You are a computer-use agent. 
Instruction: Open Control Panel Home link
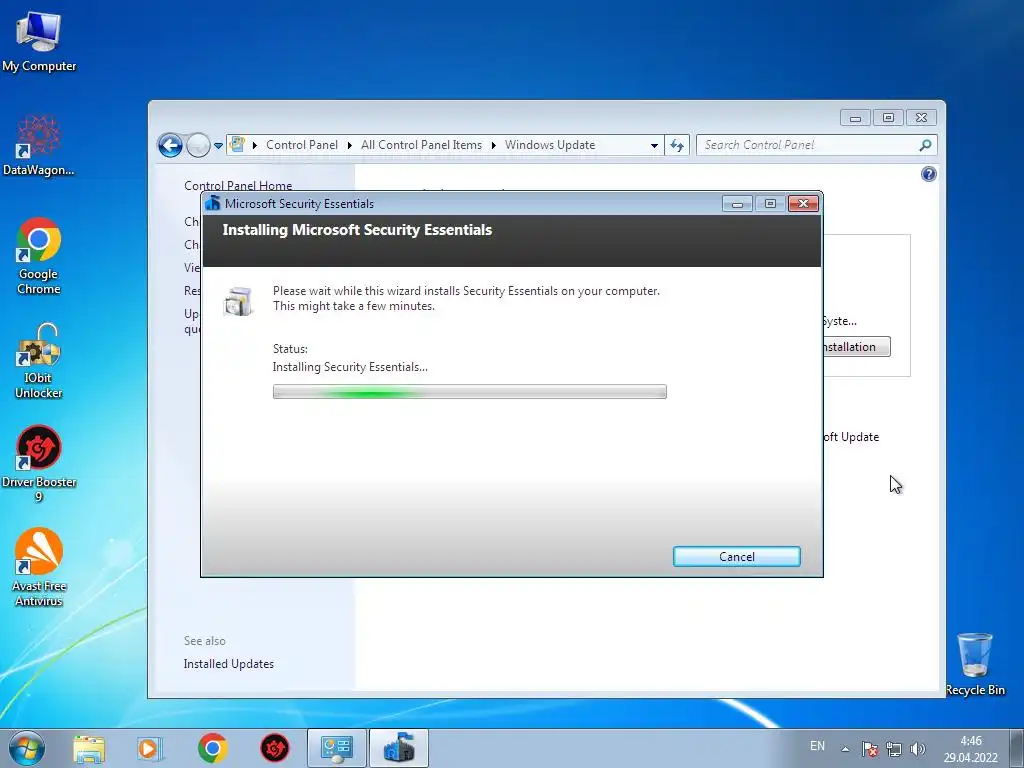238,185
